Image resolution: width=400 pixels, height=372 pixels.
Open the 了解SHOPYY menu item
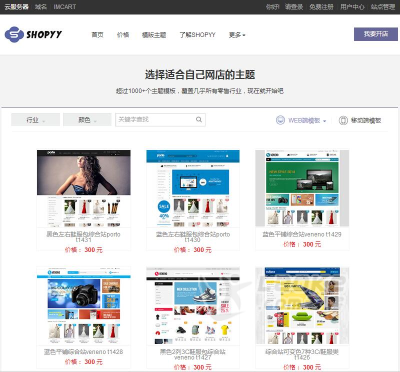[x=197, y=35]
